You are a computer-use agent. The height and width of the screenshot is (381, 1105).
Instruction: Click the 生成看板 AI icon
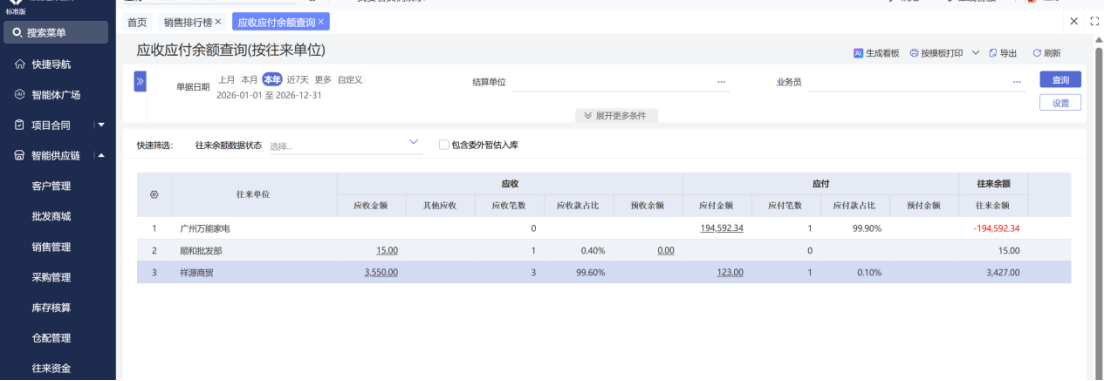click(x=858, y=53)
